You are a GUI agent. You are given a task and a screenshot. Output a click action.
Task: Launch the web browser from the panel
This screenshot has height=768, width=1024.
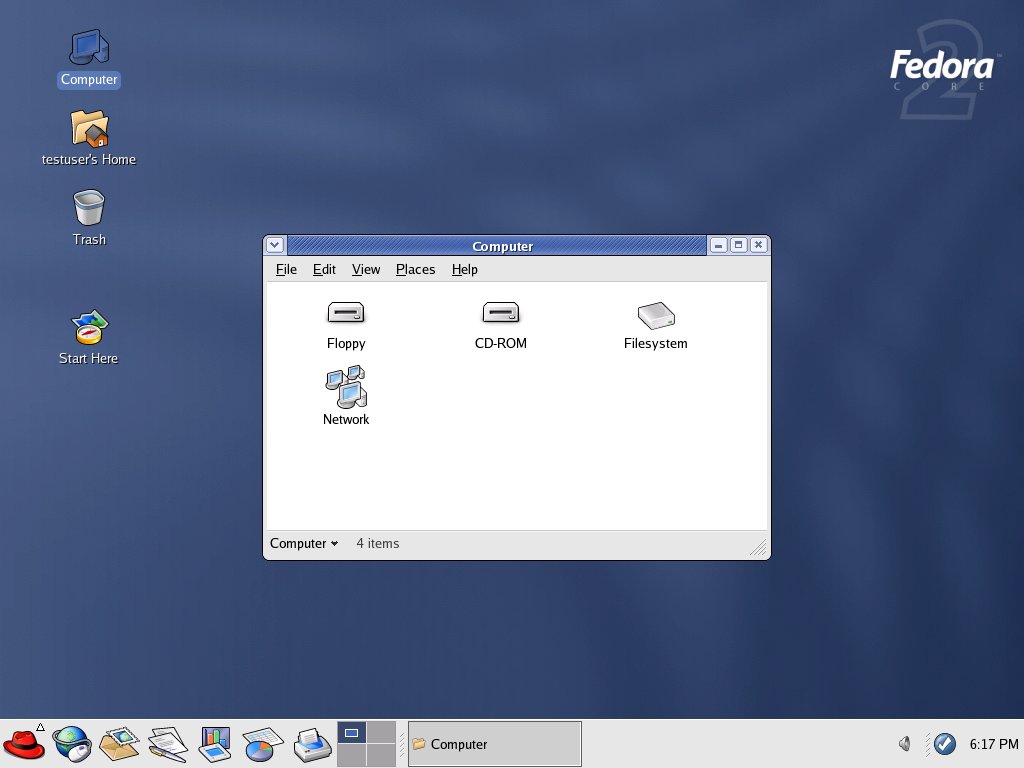pyautogui.click(x=71, y=744)
